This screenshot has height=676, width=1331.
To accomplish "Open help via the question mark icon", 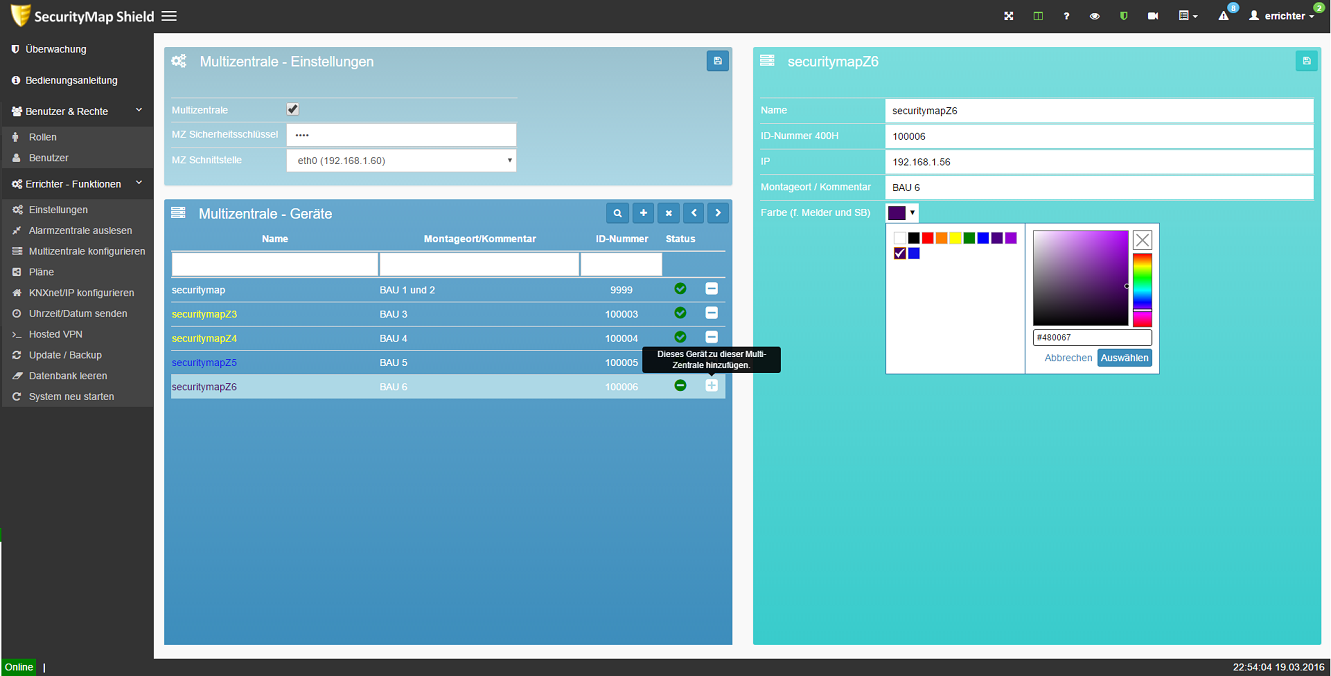I will click(1067, 16).
